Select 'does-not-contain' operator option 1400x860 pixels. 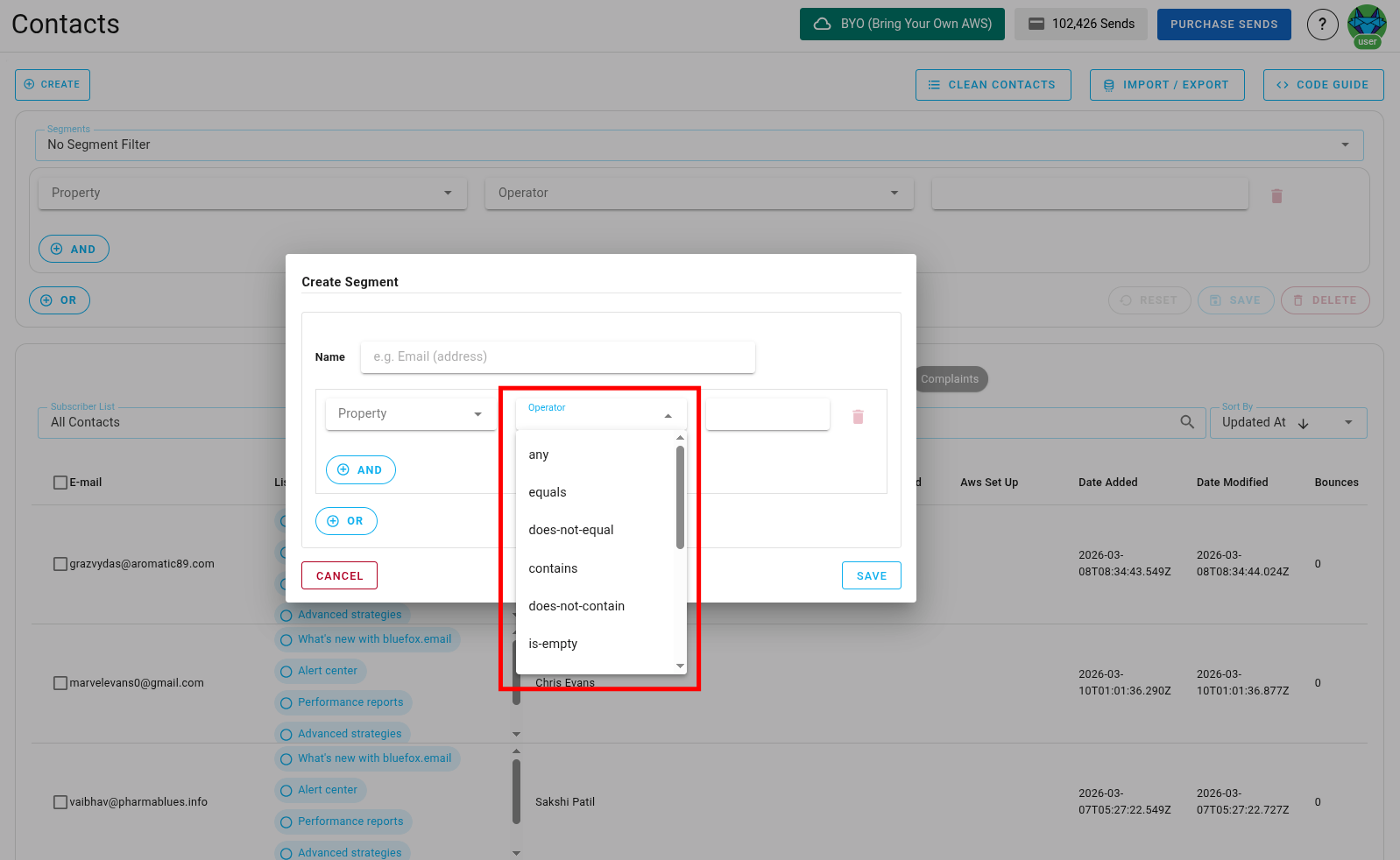point(576,606)
